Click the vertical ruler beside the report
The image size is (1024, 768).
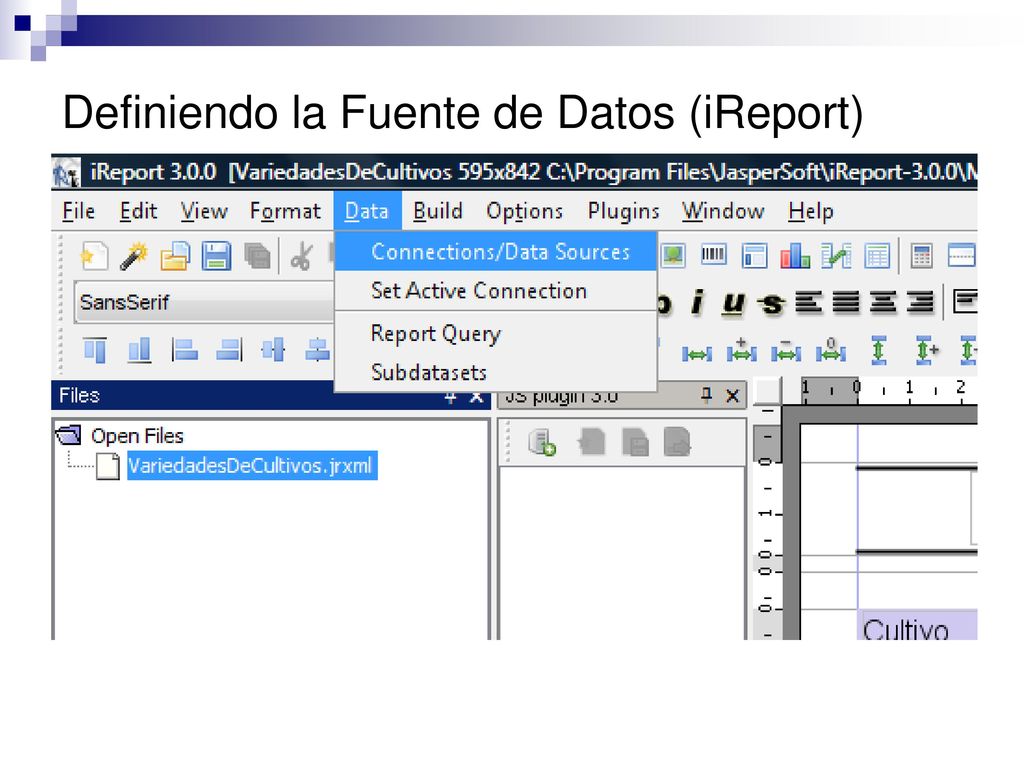[767, 522]
